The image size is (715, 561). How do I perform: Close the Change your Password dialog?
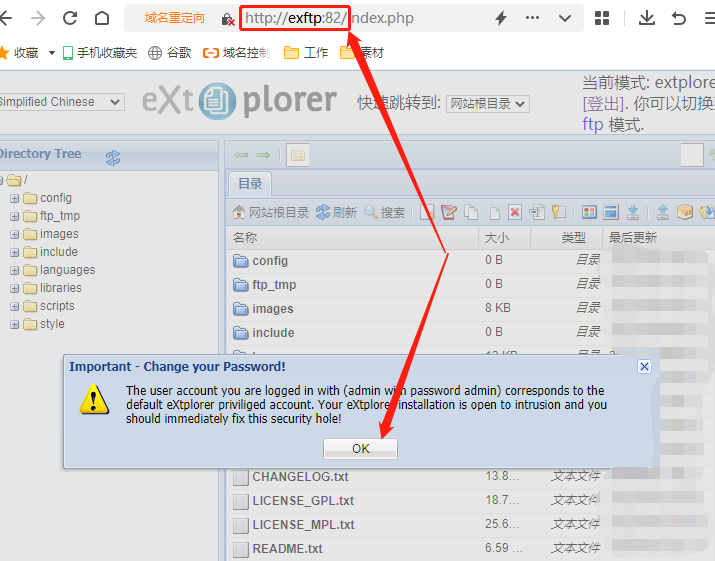coord(644,367)
